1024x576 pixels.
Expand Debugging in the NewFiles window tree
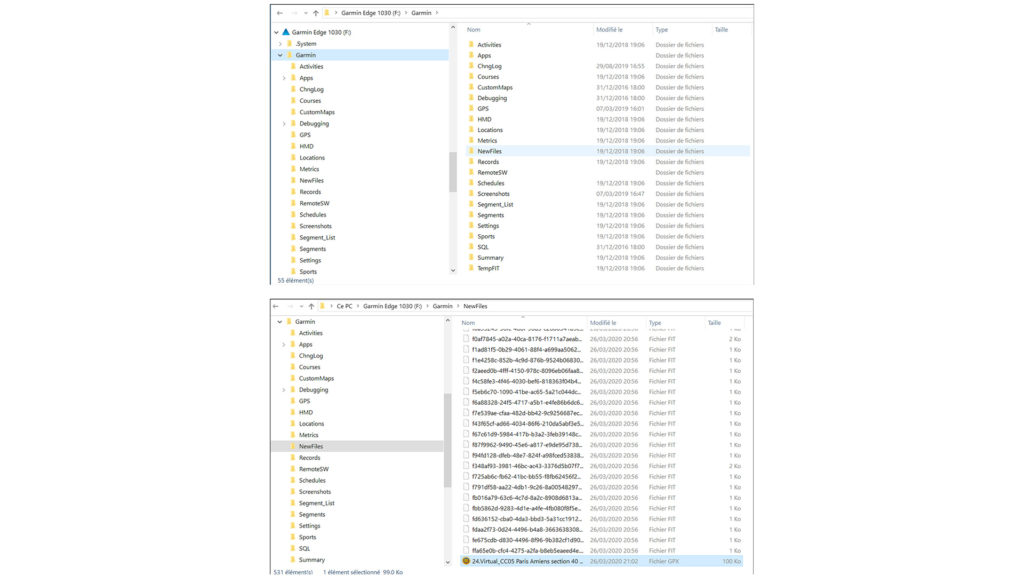pos(283,391)
